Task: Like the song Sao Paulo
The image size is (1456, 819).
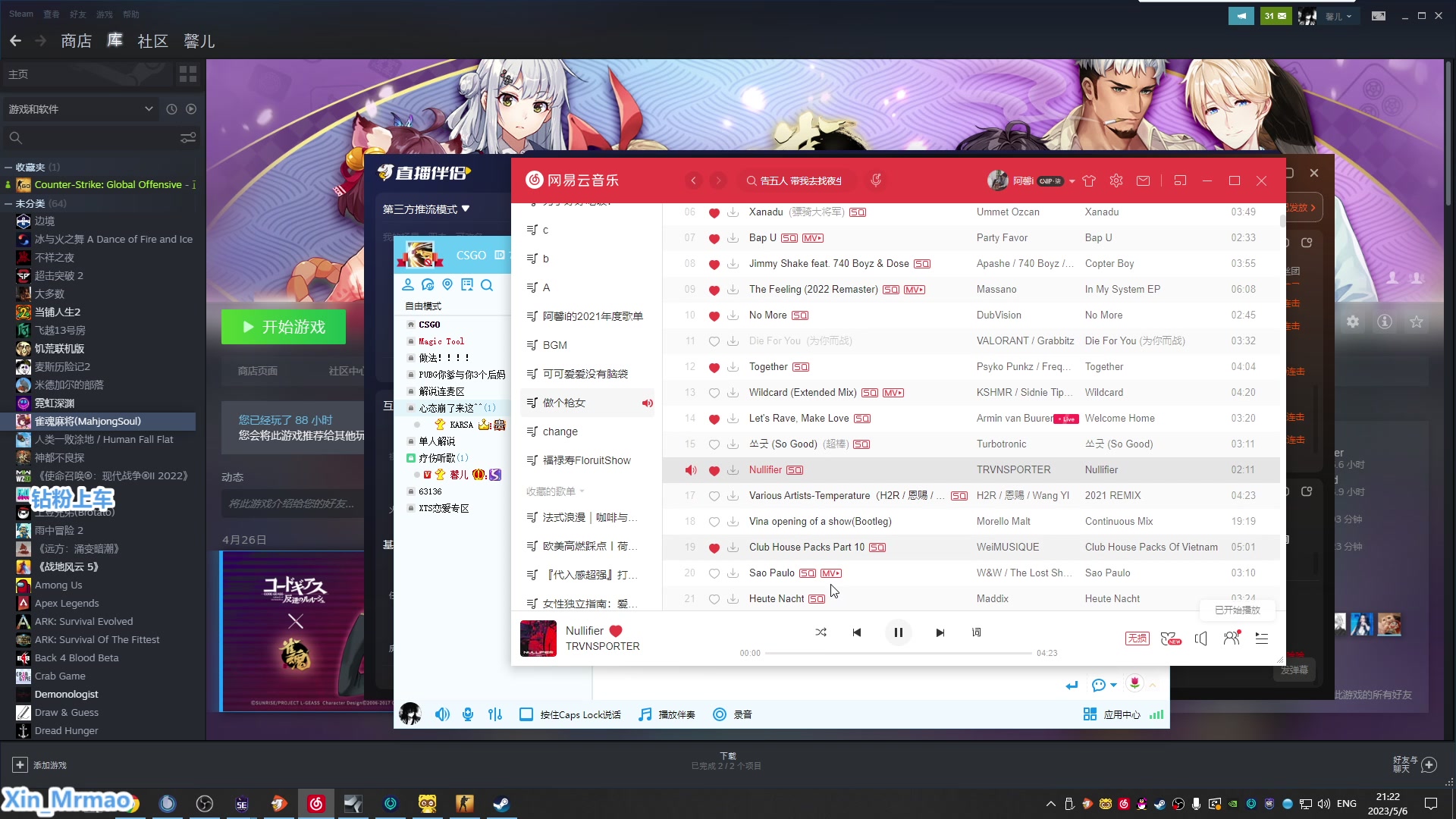Action: (x=714, y=573)
